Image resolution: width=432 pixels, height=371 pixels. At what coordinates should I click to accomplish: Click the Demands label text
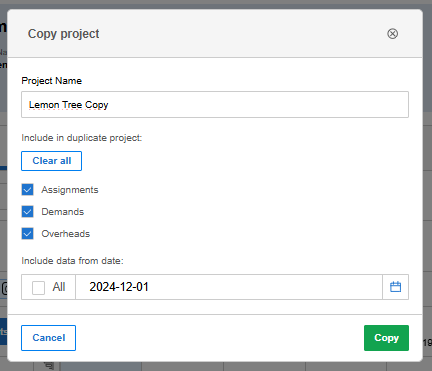tap(62, 212)
